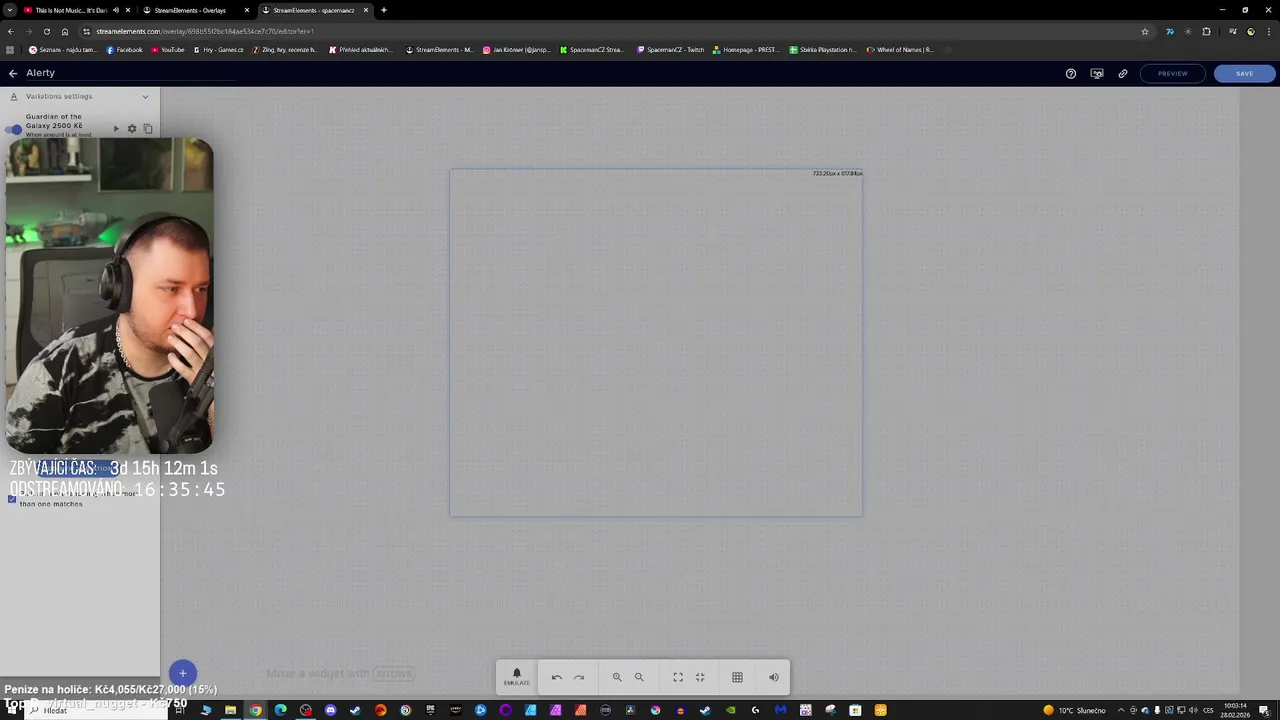Zoom out of the canvas
This screenshot has height=720, width=1280.
pyautogui.click(x=639, y=677)
